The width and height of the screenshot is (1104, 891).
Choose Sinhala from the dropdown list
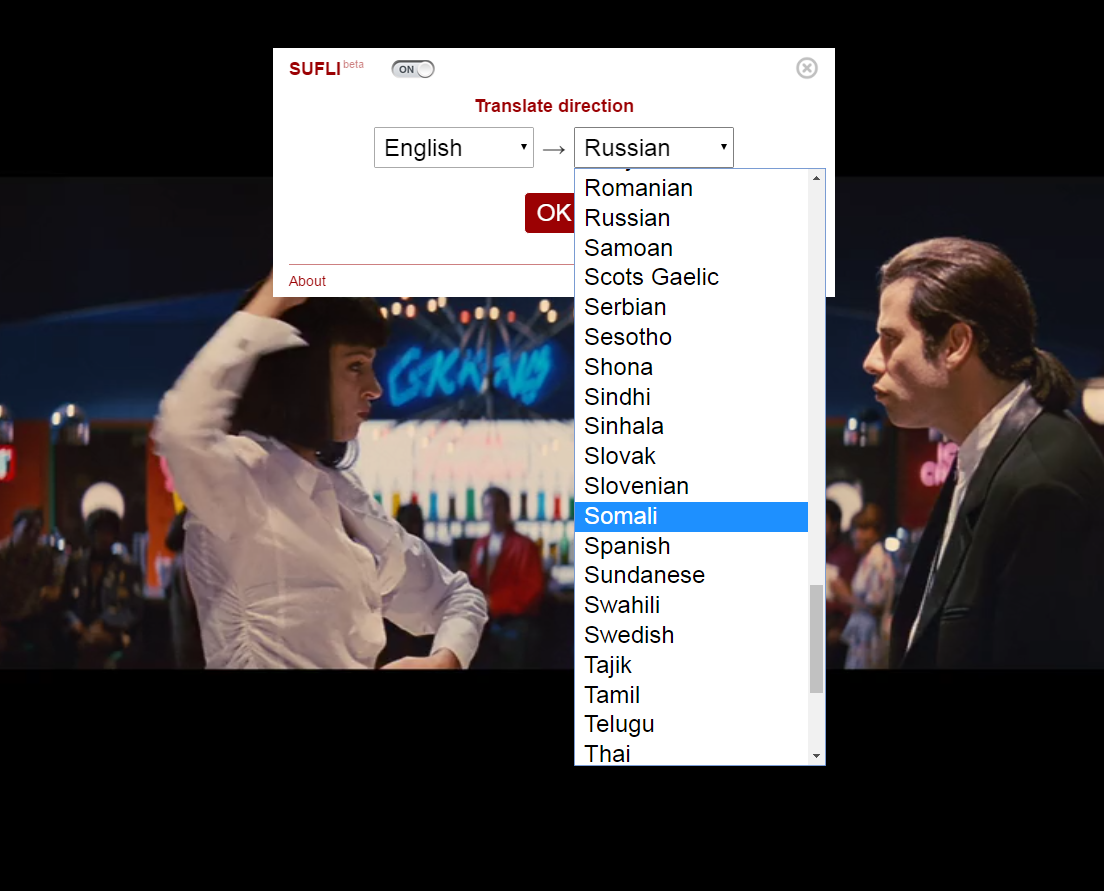(691, 426)
